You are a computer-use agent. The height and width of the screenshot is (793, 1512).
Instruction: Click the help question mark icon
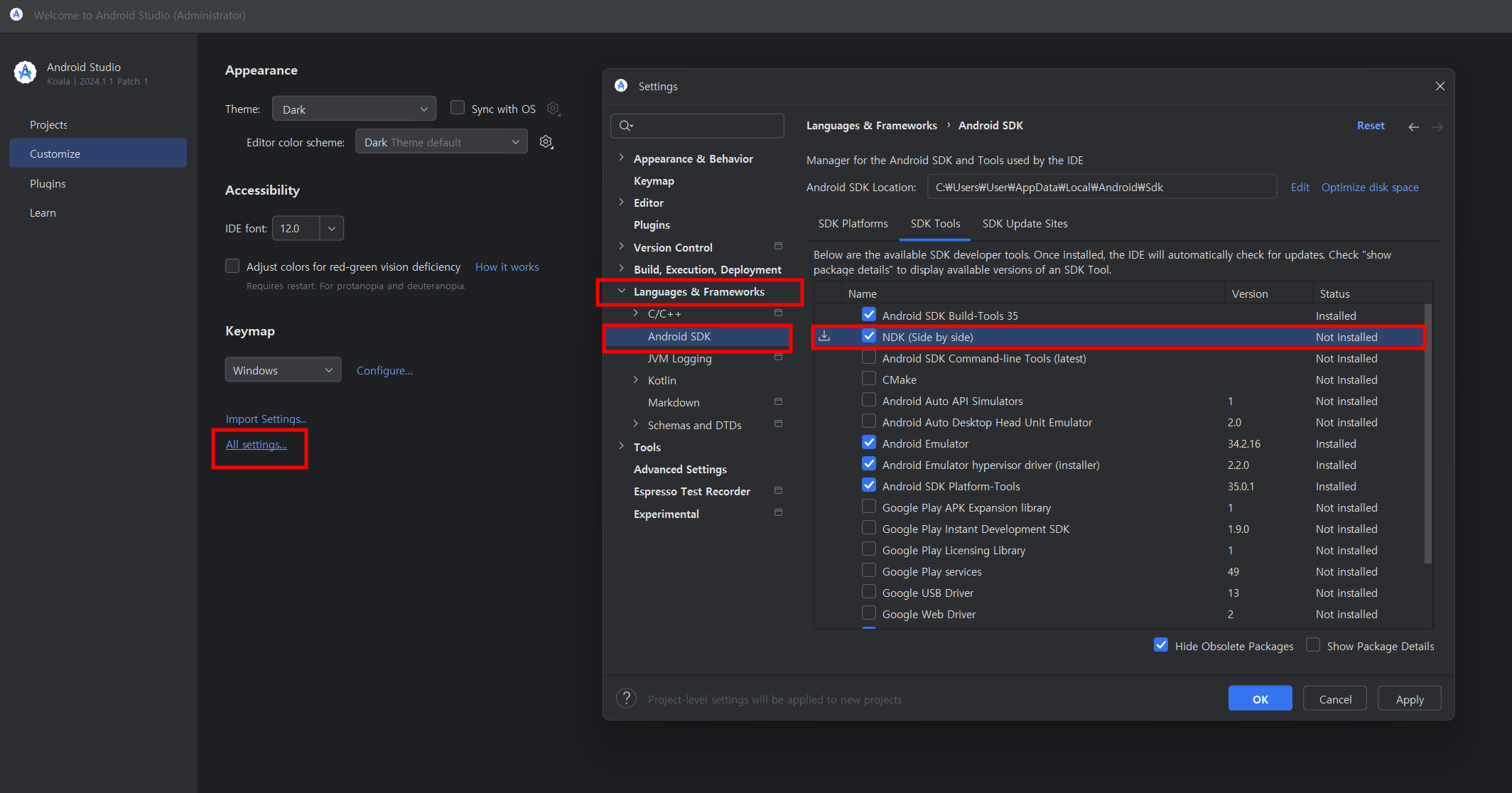626,698
